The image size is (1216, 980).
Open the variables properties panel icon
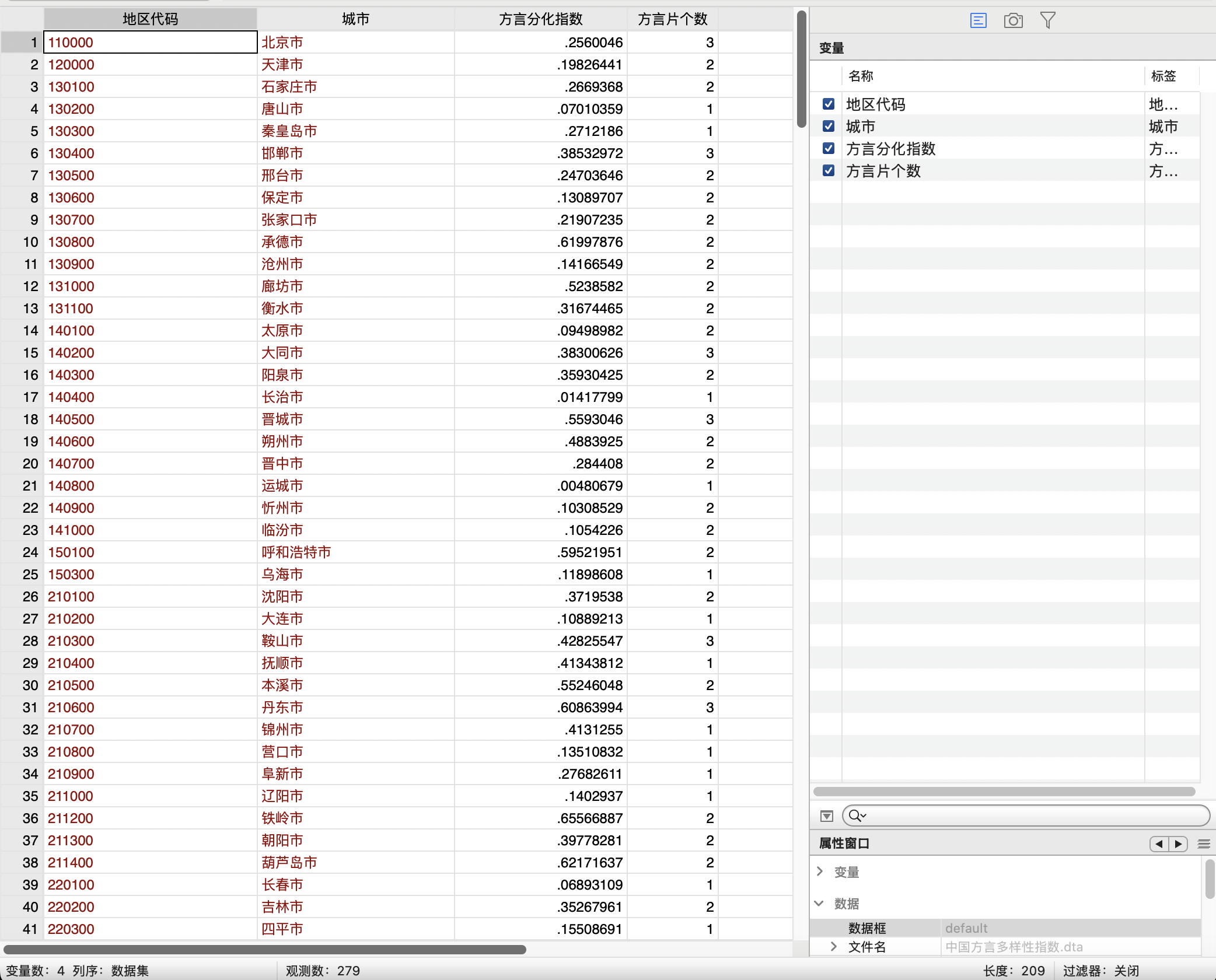pyautogui.click(x=978, y=20)
